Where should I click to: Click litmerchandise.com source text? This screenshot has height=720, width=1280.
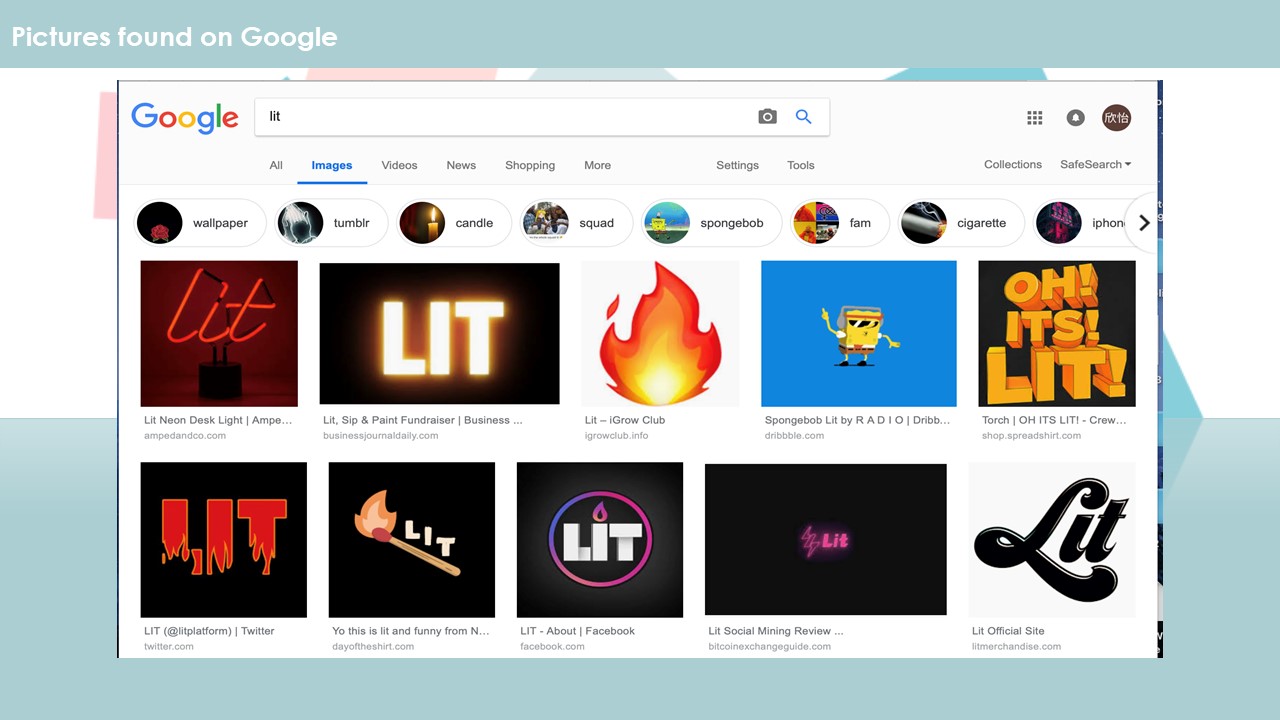tap(1016, 647)
